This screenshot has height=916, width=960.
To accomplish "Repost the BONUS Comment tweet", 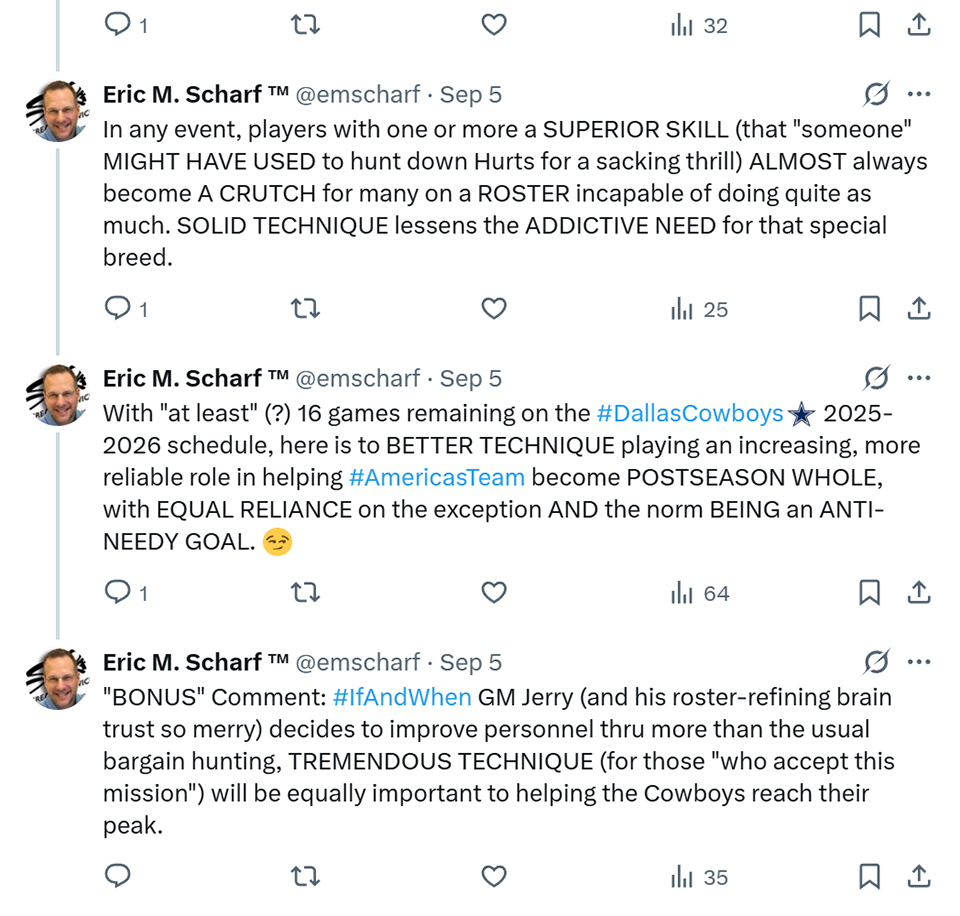I will click(304, 877).
